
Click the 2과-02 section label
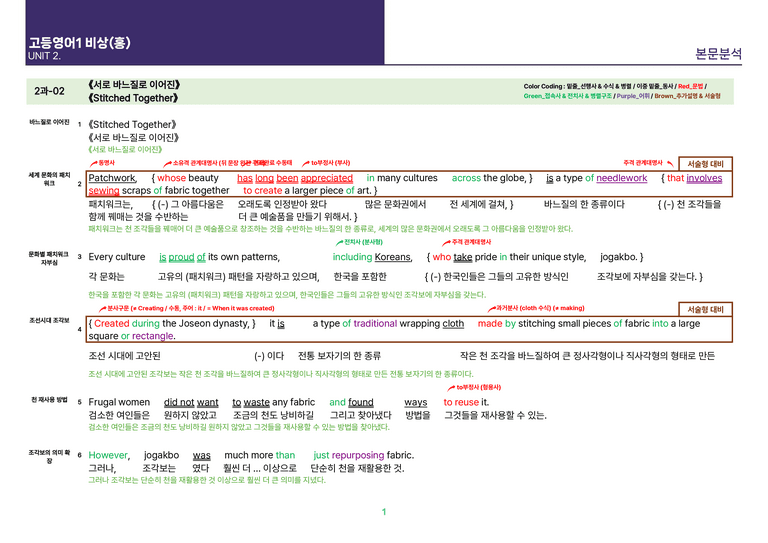[x=49, y=91]
